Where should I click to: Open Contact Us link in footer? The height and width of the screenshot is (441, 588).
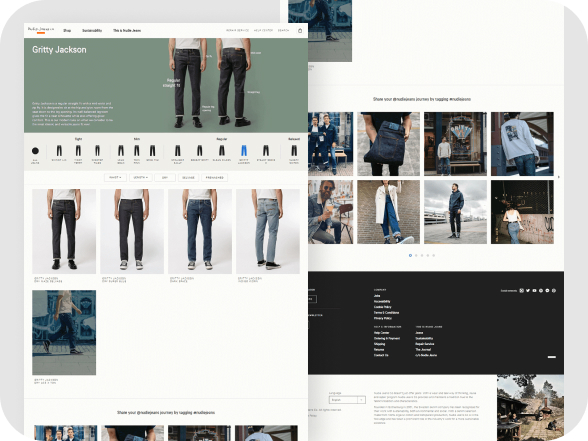tap(381, 355)
